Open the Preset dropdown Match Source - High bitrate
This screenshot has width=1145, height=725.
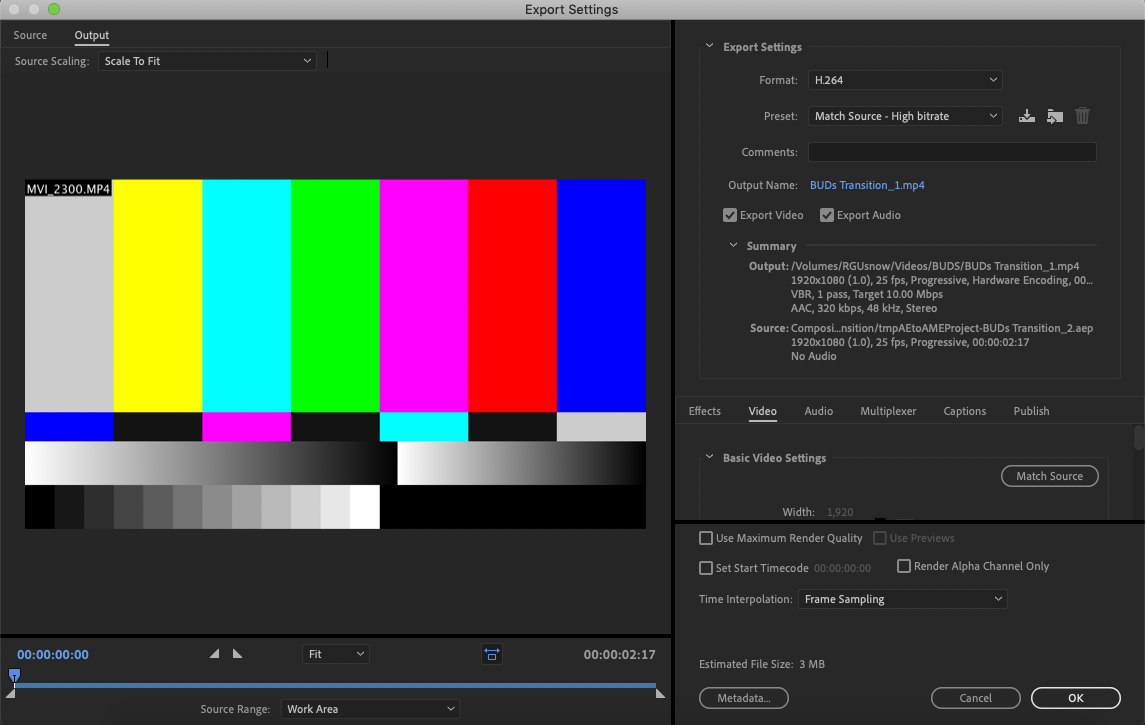coord(904,115)
